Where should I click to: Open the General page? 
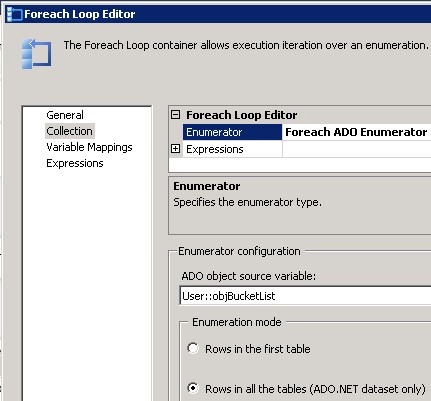pyautogui.click(x=65, y=115)
